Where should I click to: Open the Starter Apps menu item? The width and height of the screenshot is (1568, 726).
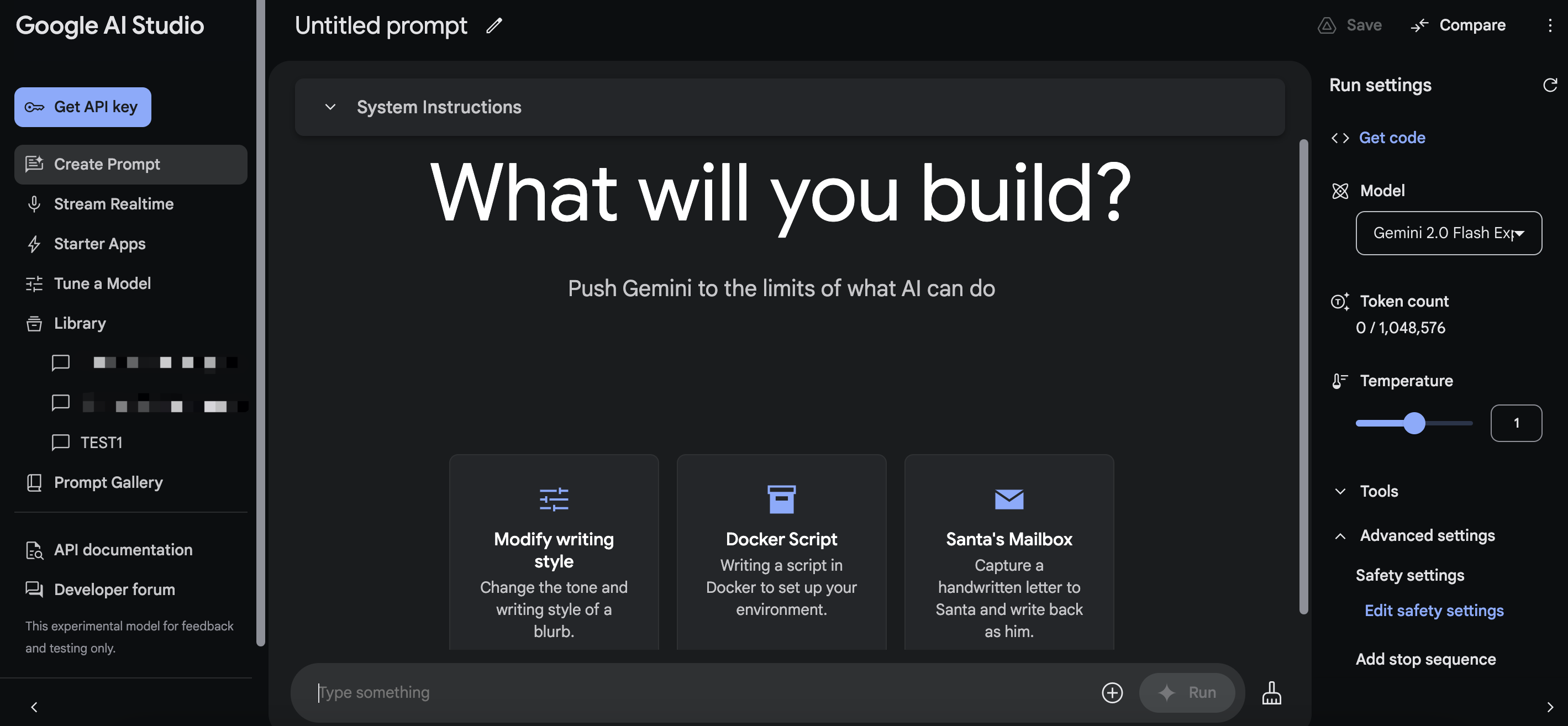[99, 244]
